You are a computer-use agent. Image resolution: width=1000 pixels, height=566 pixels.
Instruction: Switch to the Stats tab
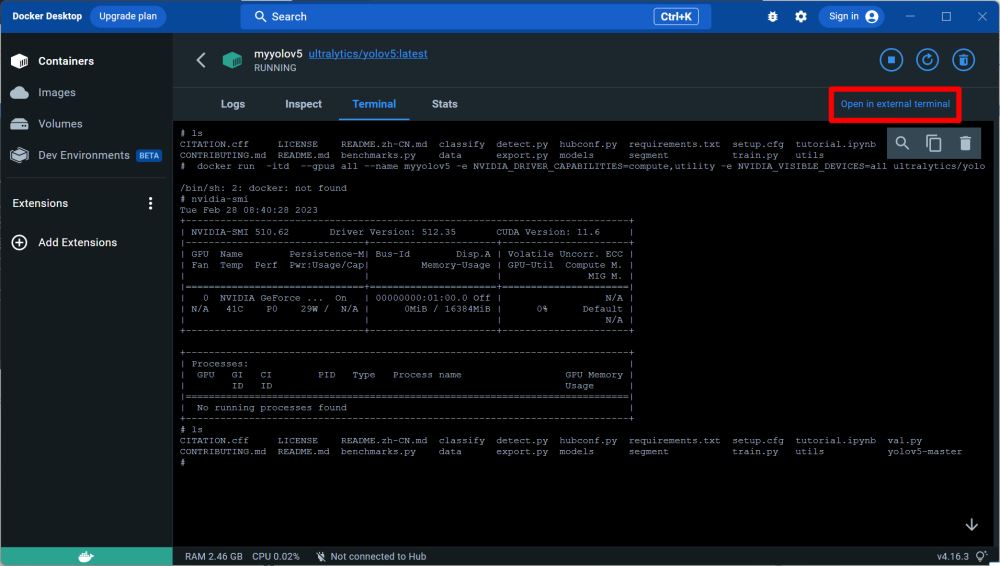(445, 104)
